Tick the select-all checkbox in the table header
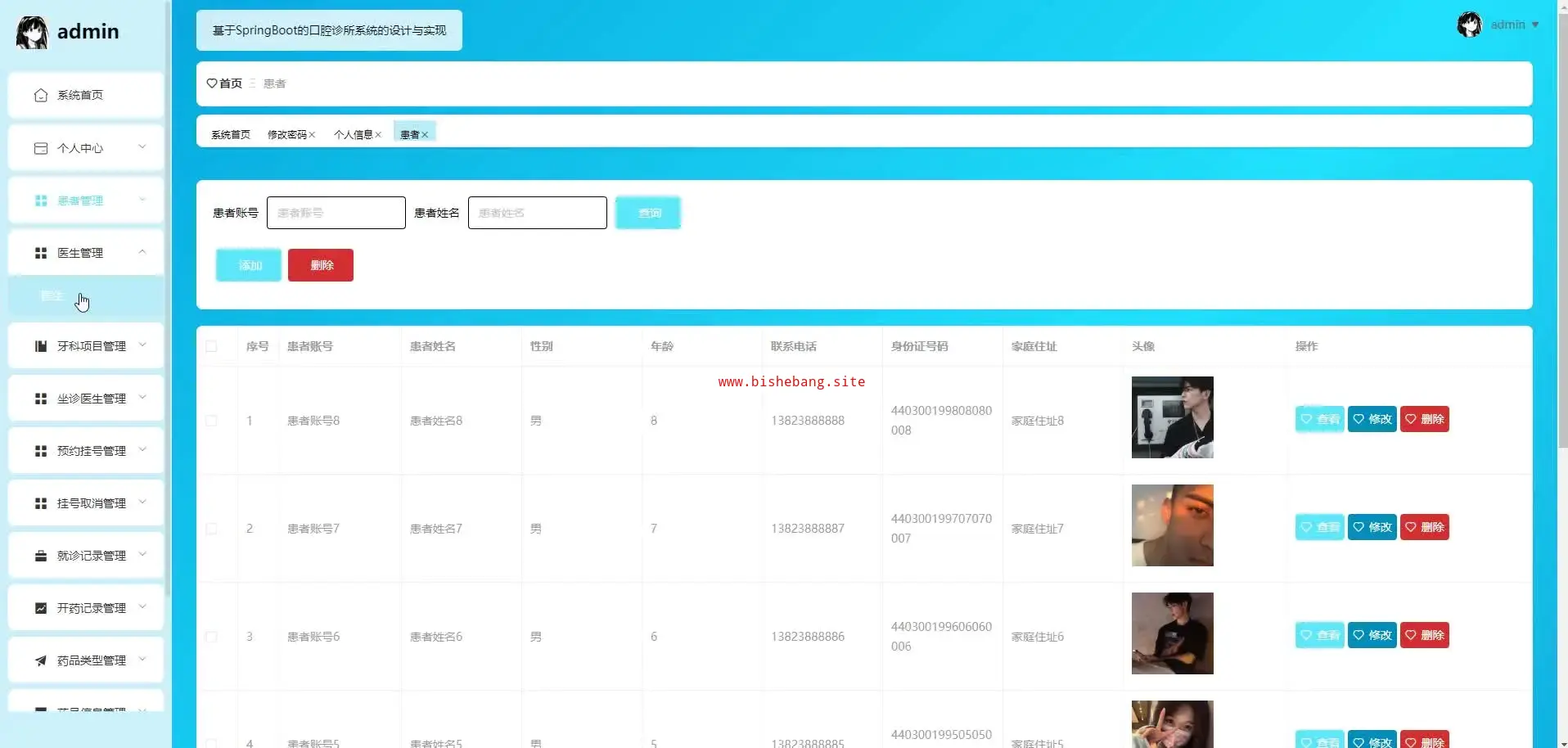 [x=211, y=346]
